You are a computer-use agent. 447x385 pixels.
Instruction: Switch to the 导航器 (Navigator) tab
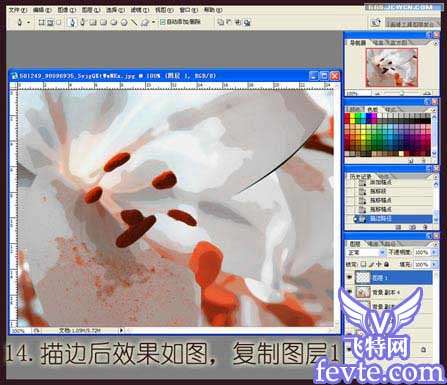pos(358,43)
